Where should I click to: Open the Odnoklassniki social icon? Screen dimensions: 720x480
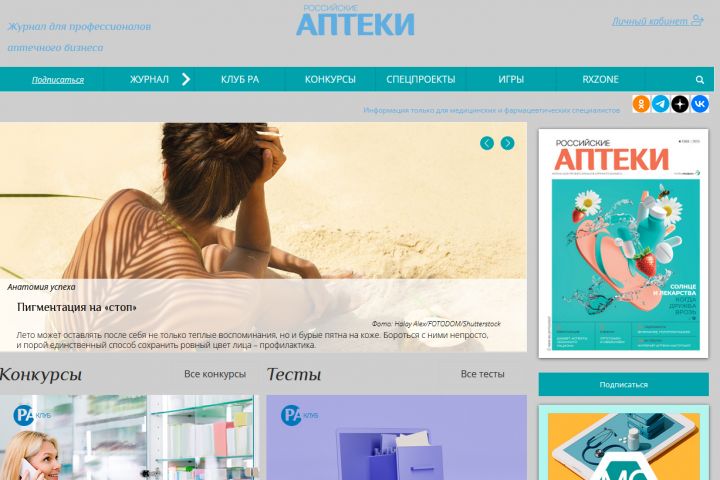click(x=641, y=104)
